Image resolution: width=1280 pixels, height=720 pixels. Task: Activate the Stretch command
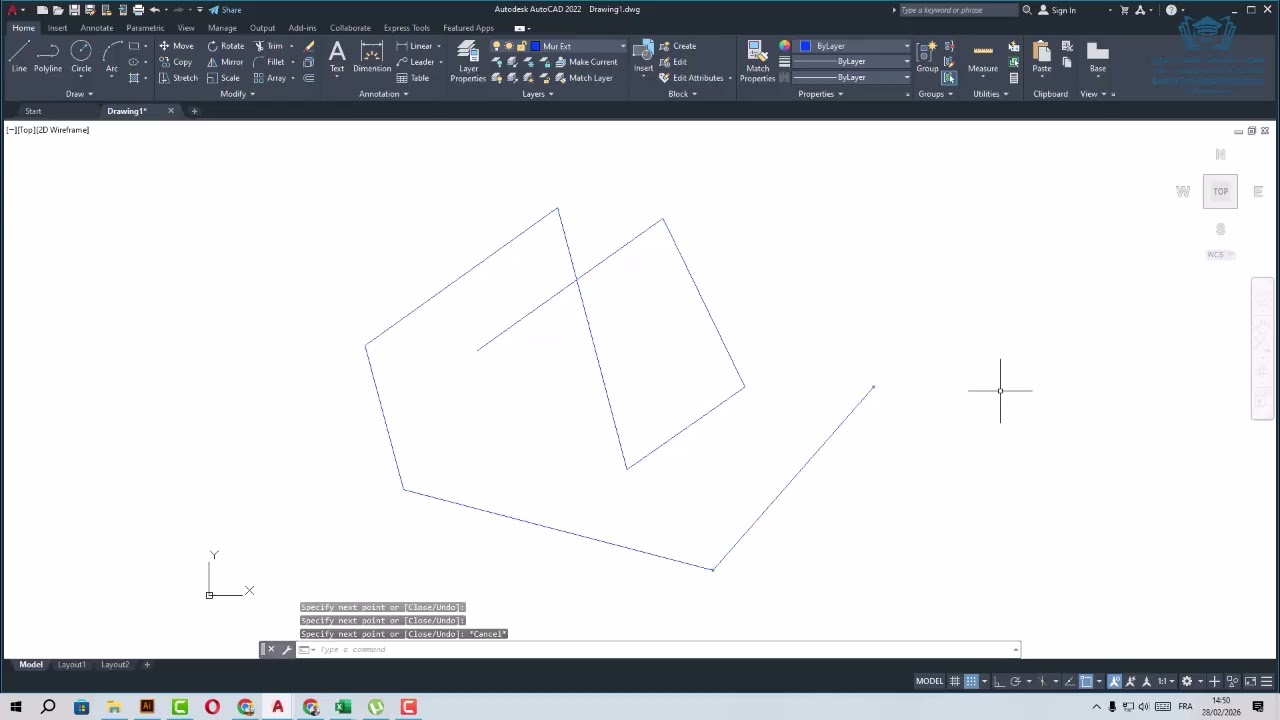[x=178, y=78]
